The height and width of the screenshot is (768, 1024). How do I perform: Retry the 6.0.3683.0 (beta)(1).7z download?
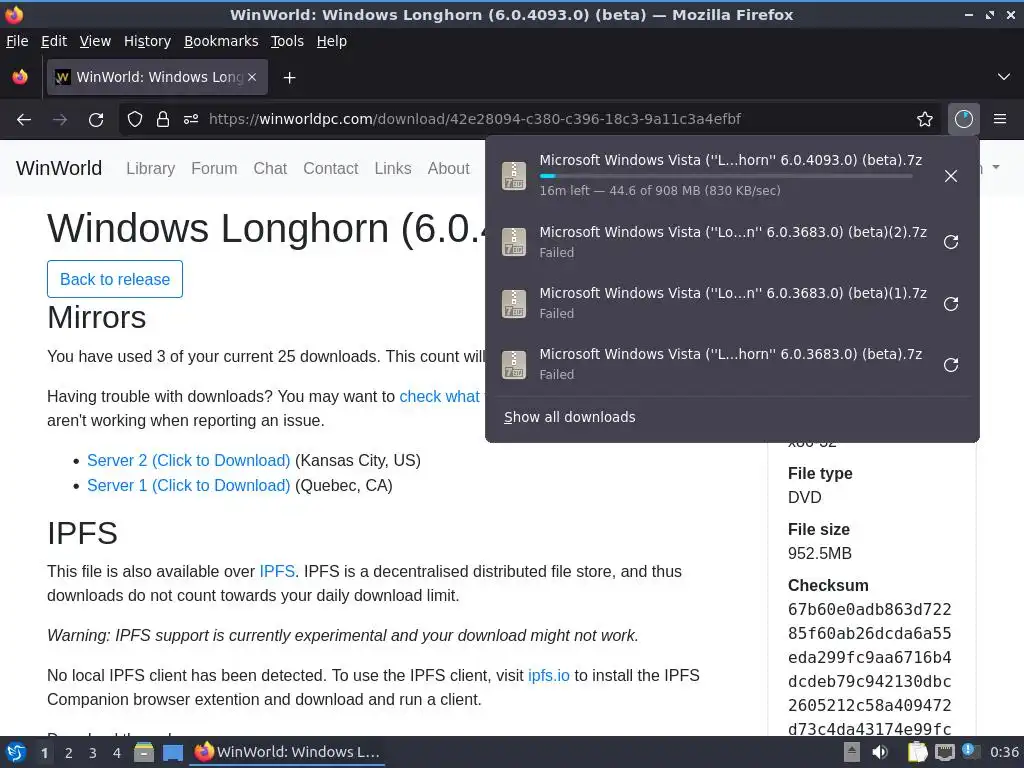[951, 304]
